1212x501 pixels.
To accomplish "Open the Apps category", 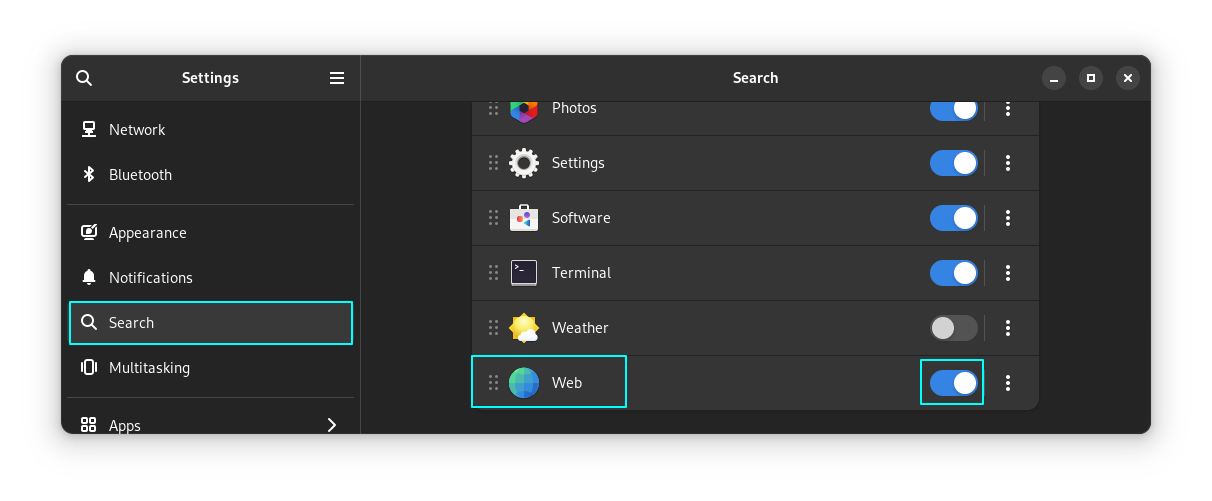I will coord(211,420).
